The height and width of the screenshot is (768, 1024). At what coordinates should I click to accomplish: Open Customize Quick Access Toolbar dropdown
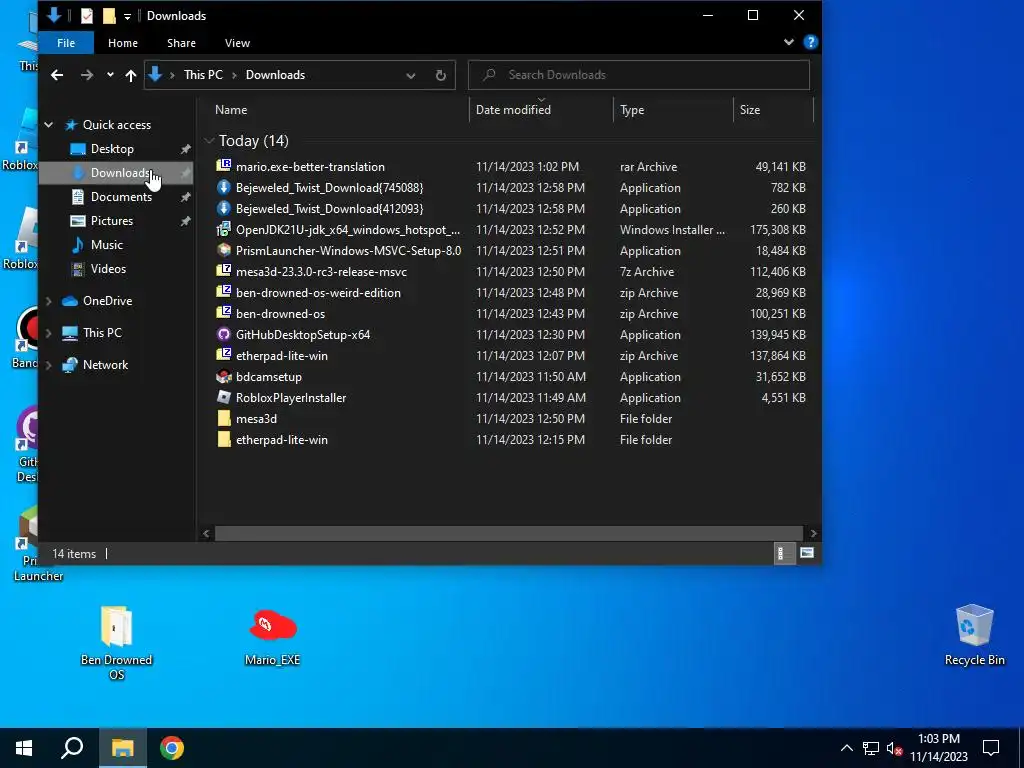pos(127,16)
